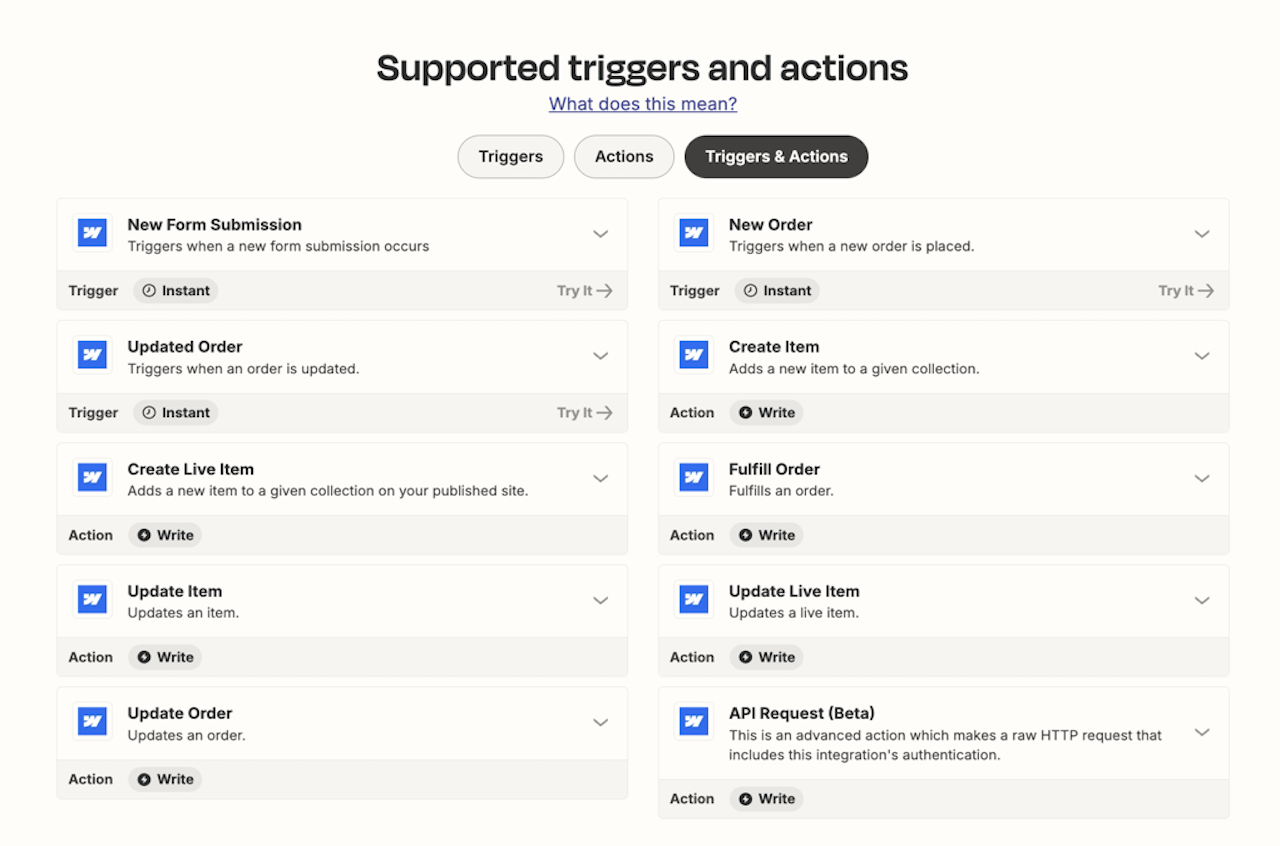Switch to the Actions tab
1280x846 pixels.
pyautogui.click(x=623, y=156)
